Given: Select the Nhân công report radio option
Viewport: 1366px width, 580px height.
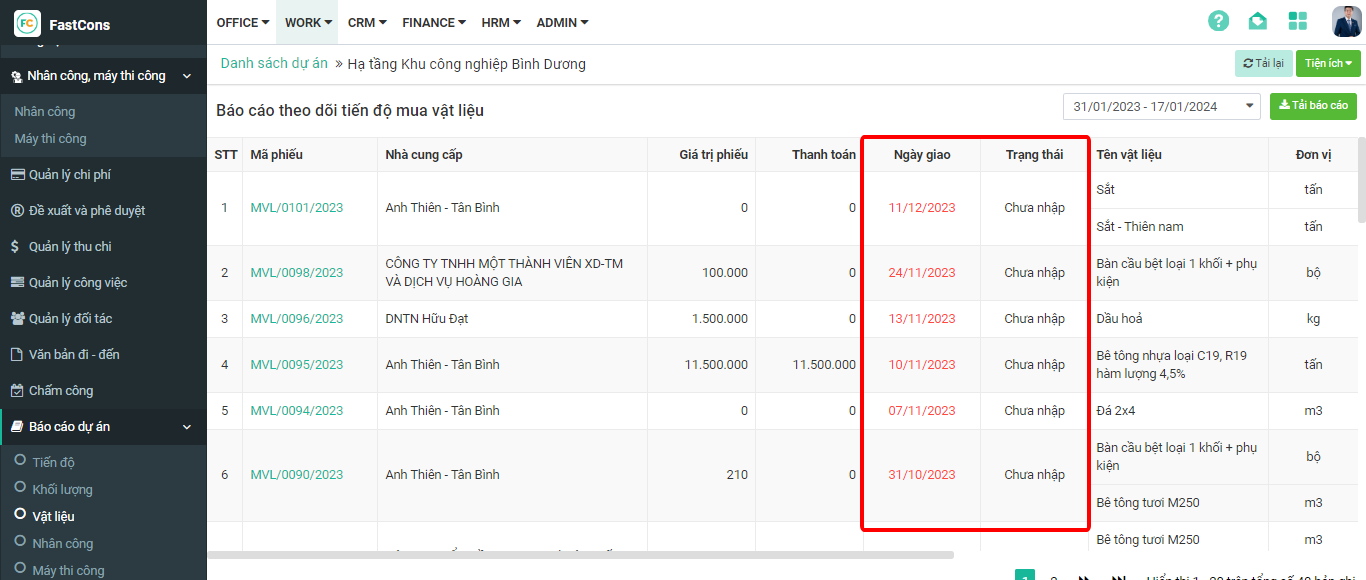Looking at the screenshot, I should pos(62,543).
